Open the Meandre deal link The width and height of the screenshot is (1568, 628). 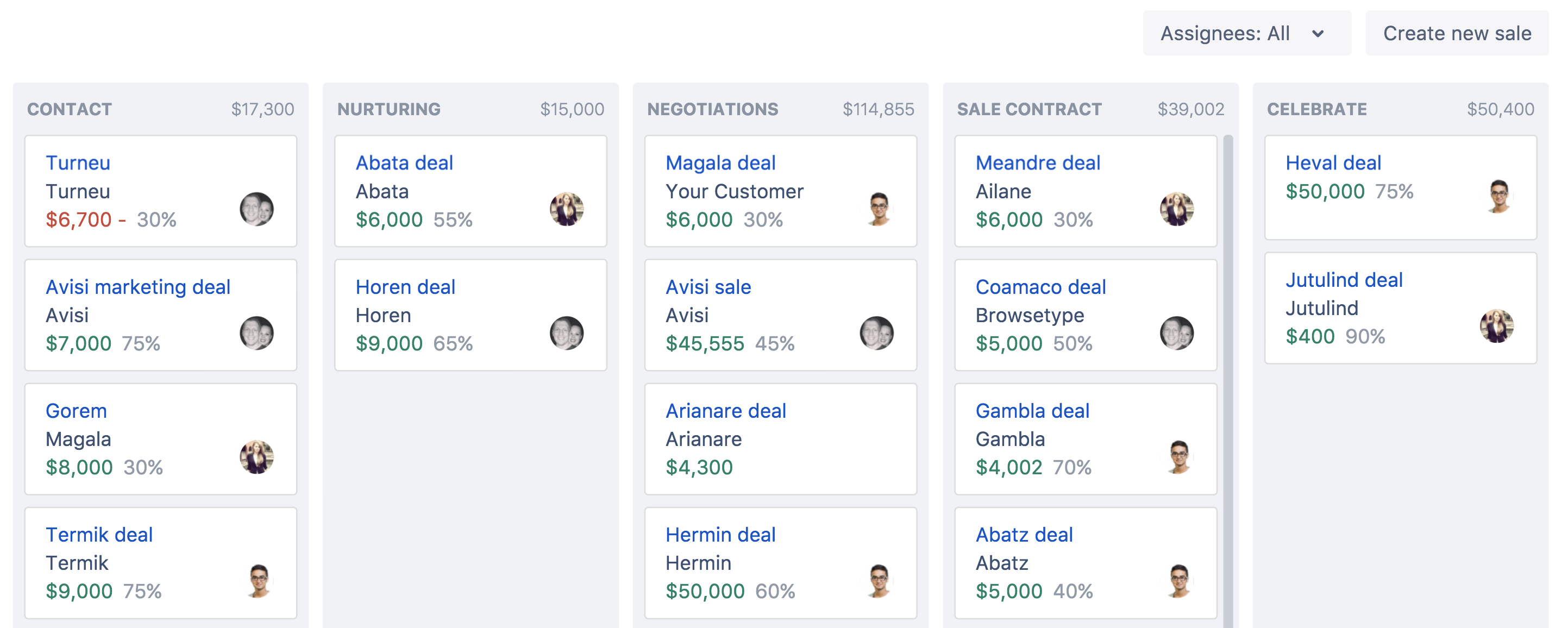(1037, 162)
